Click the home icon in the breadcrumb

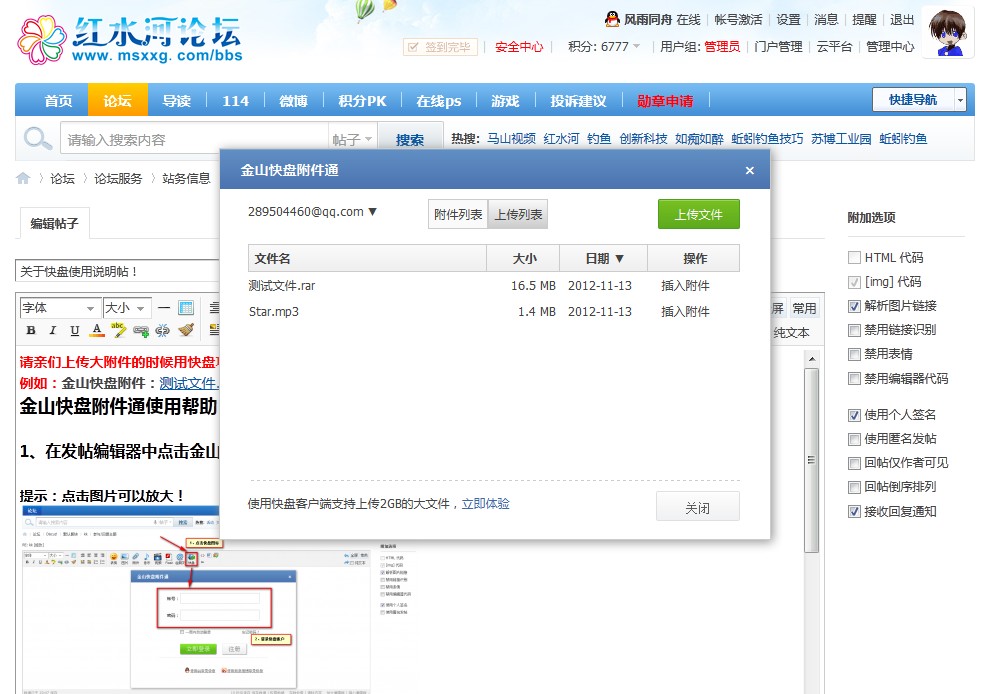pyautogui.click(x=23, y=178)
